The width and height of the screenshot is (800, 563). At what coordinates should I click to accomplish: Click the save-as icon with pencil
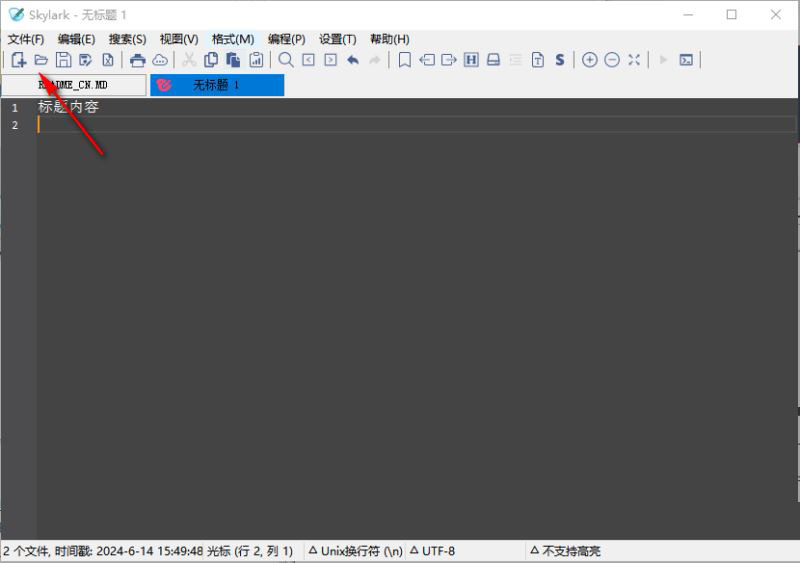85,60
